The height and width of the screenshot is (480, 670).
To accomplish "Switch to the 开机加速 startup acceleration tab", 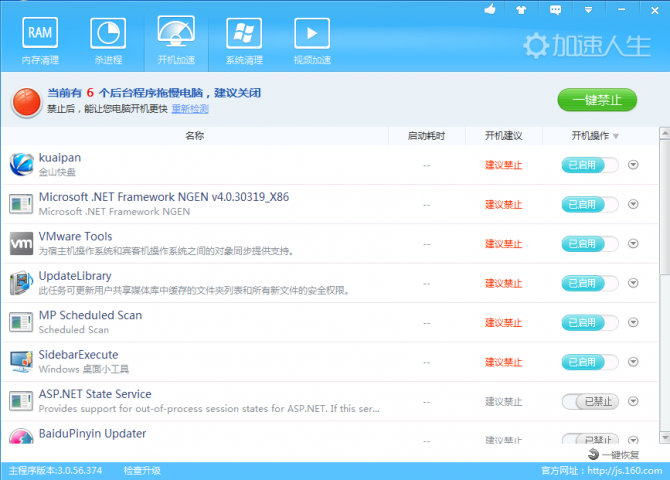I will [x=176, y=39].
